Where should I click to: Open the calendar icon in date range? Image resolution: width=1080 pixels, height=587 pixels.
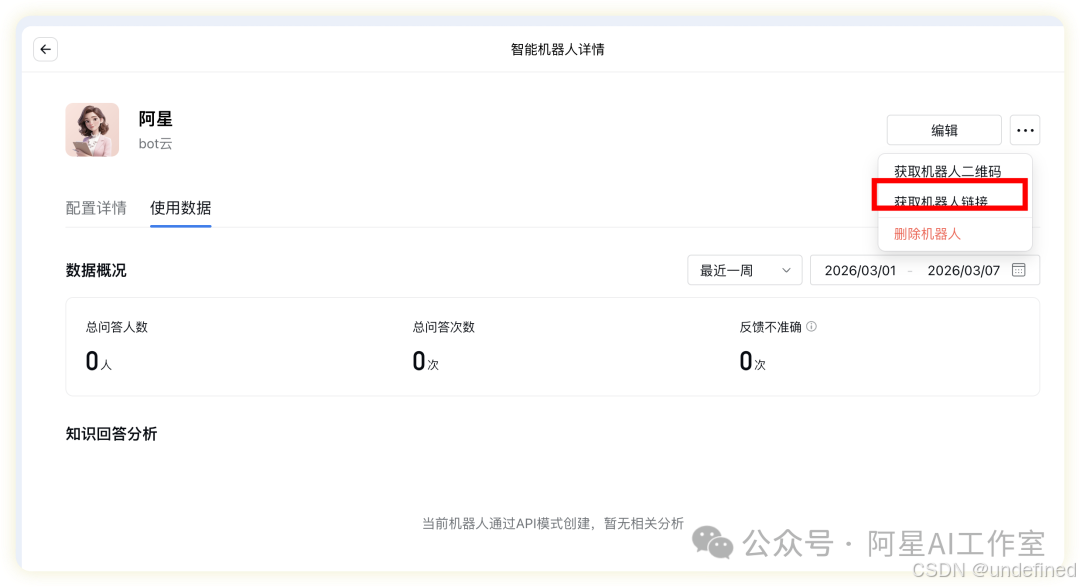pyautogui.click(x=1019, y=270)
